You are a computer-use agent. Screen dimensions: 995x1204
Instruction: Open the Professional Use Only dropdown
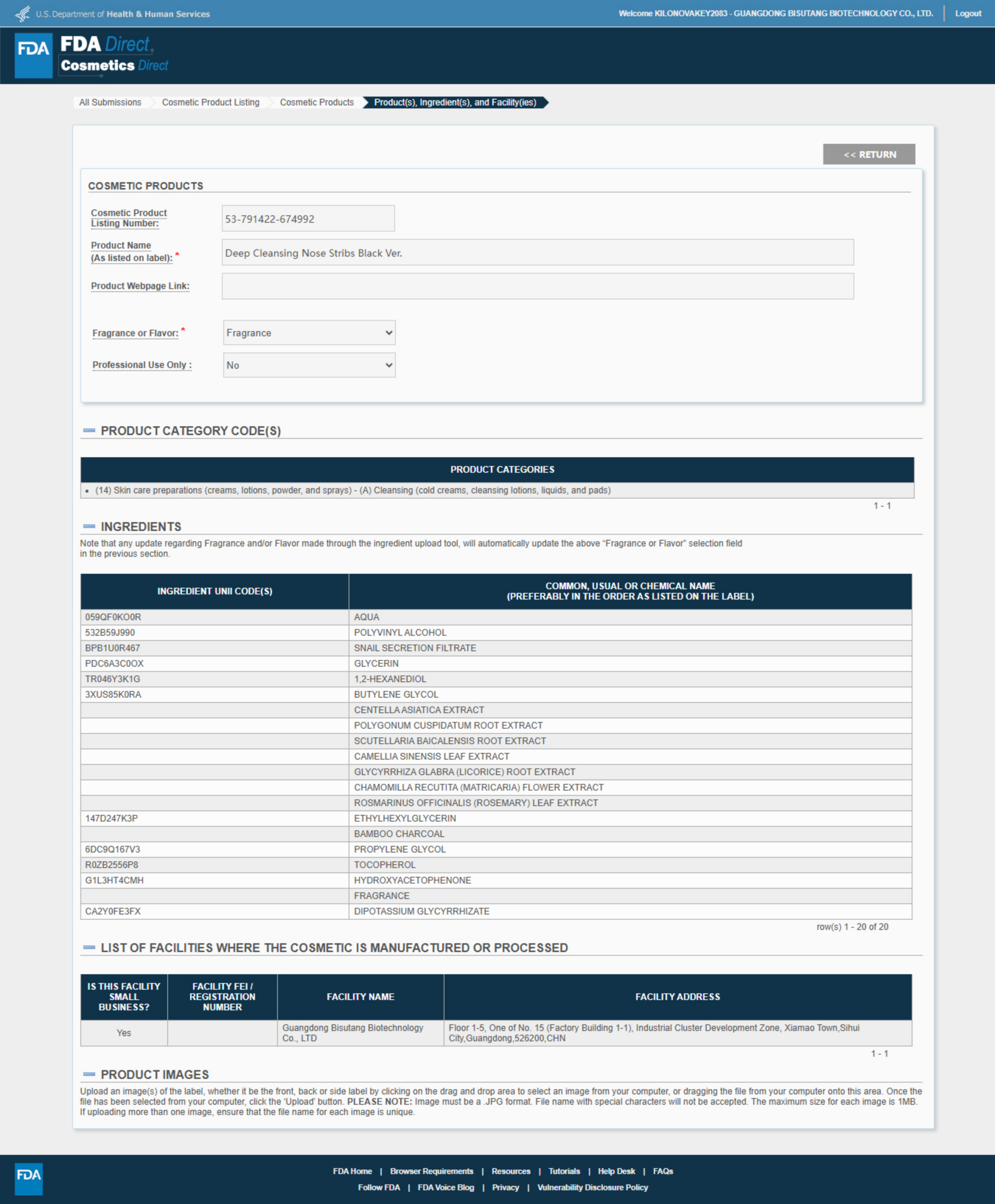click(x=309, y=365)
